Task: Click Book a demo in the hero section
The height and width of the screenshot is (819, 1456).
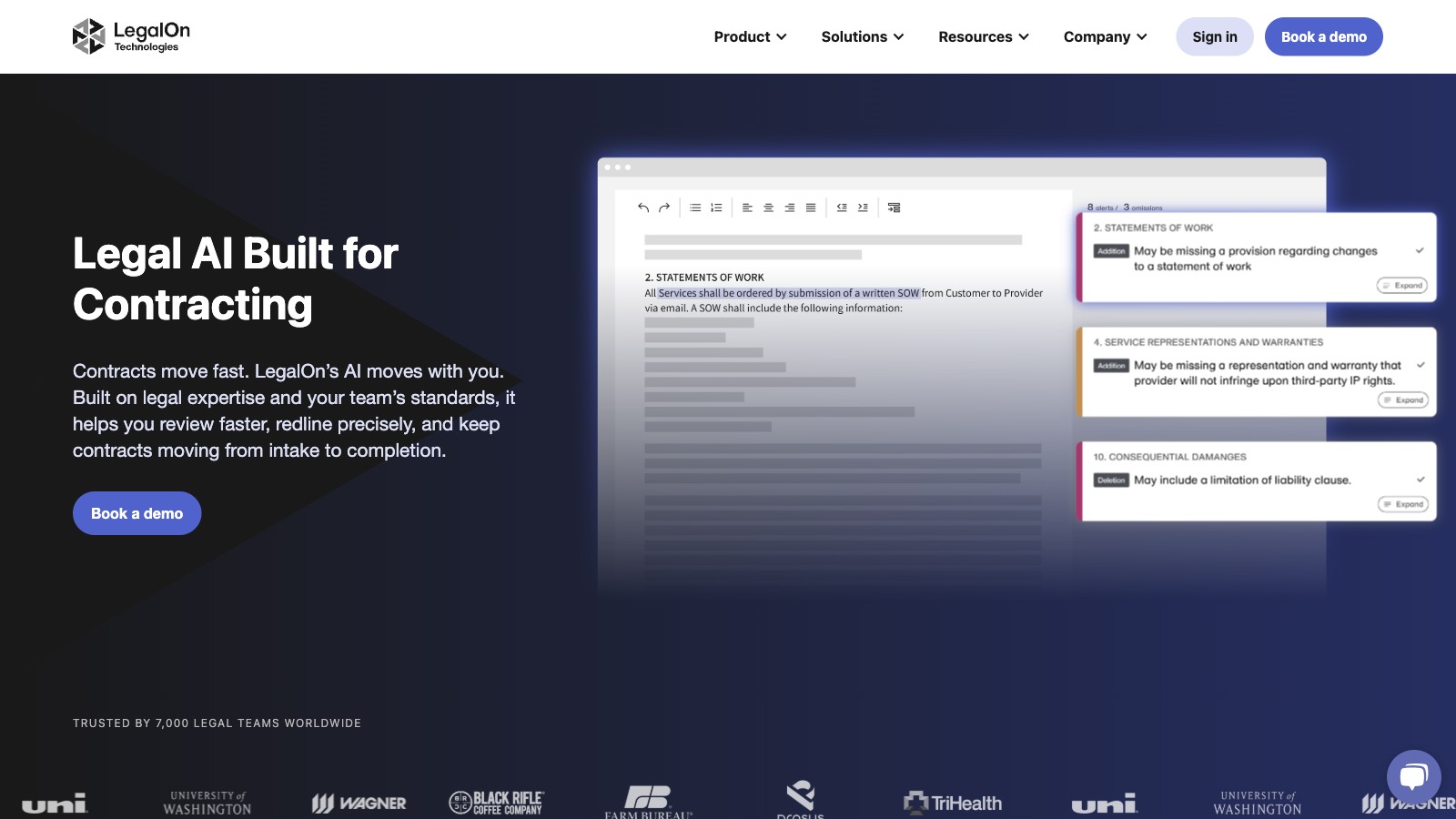Action: pos(136,513)
